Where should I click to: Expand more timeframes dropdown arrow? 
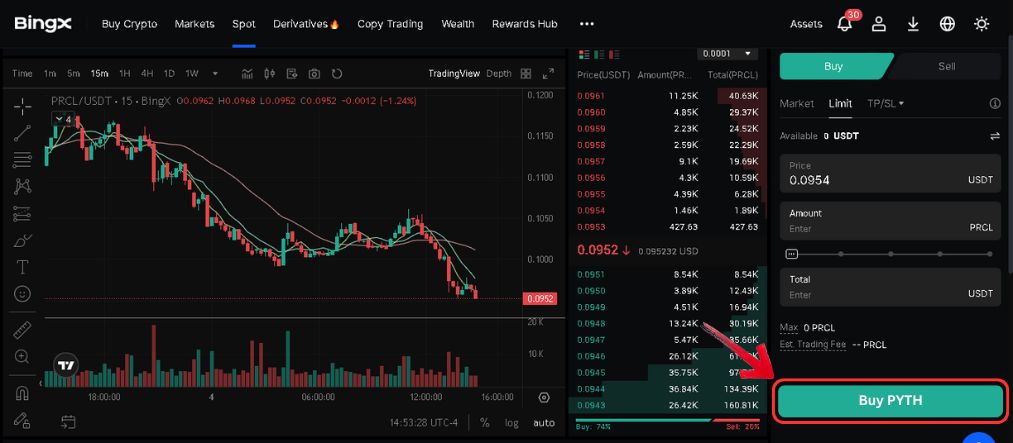point(215,74)
